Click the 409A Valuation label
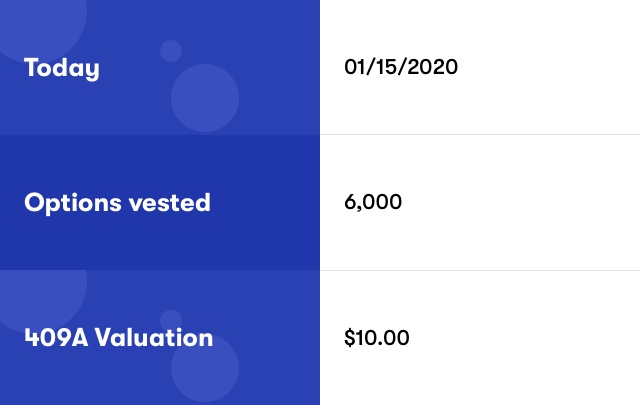Image resolution: width=640 pixels, height=405 pixels. 118,338
